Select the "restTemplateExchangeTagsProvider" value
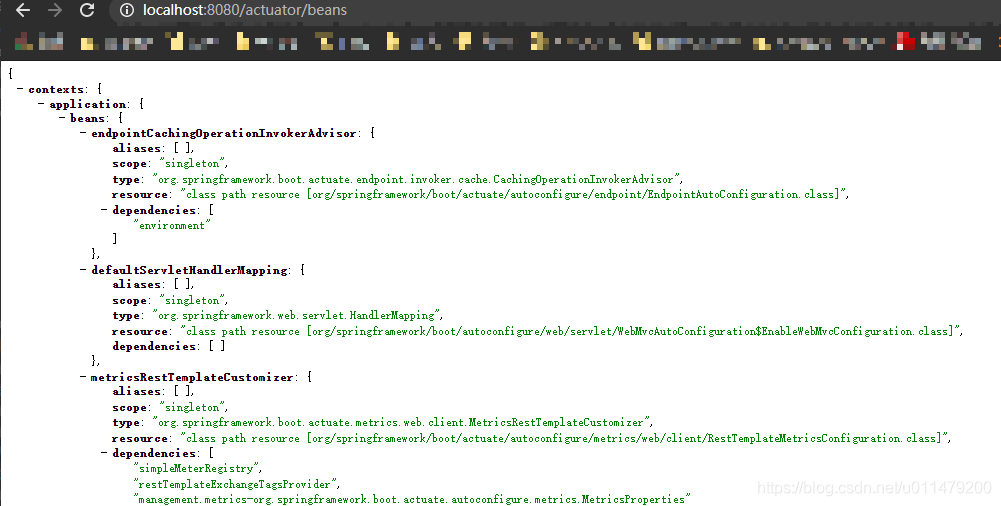This screenshot has height=506, width=1001. click(234, 484)
